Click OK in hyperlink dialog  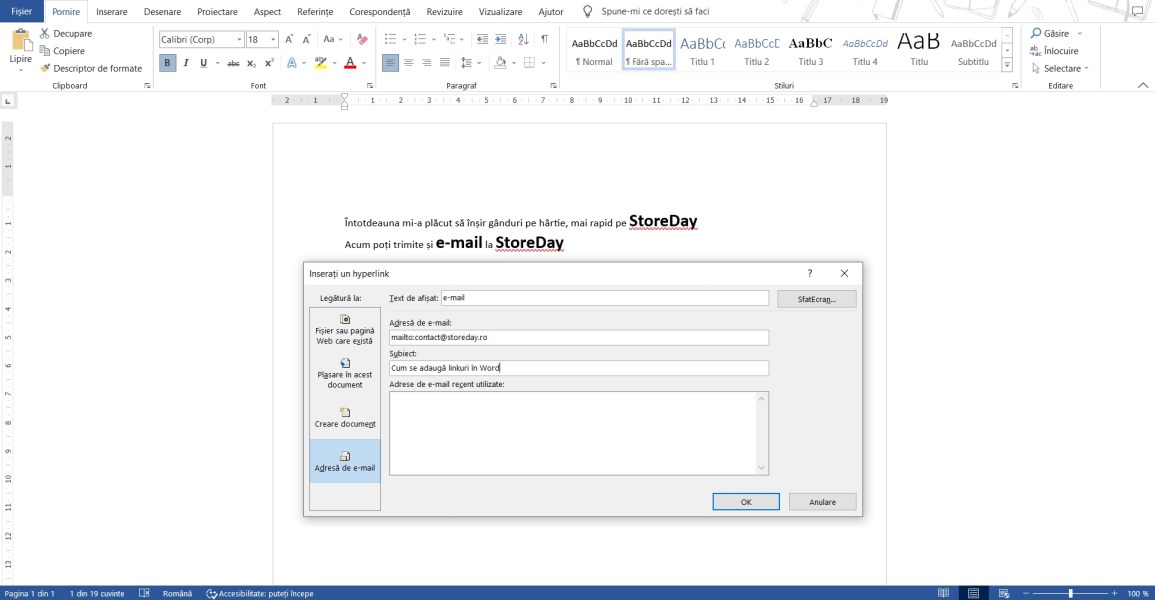pos(745,502)
